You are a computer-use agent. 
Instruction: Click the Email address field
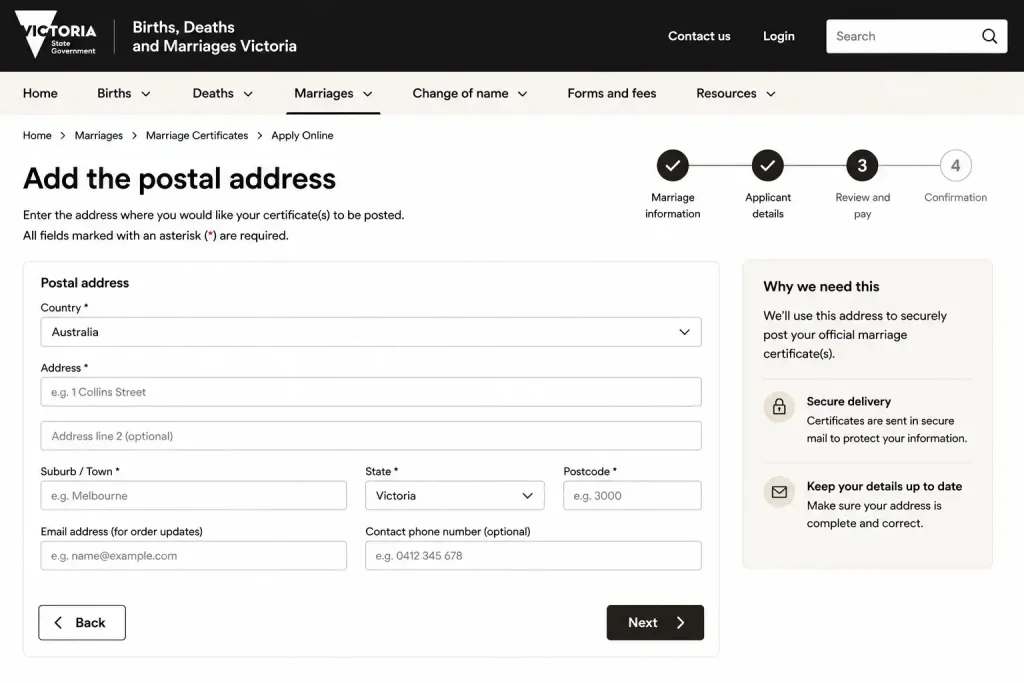point(193,556)
